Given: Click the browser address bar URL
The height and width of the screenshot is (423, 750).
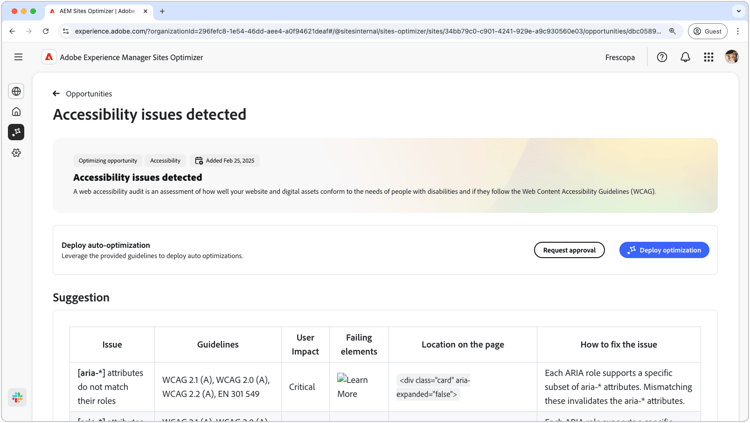Looking at the screenshot, I should 368,31.
